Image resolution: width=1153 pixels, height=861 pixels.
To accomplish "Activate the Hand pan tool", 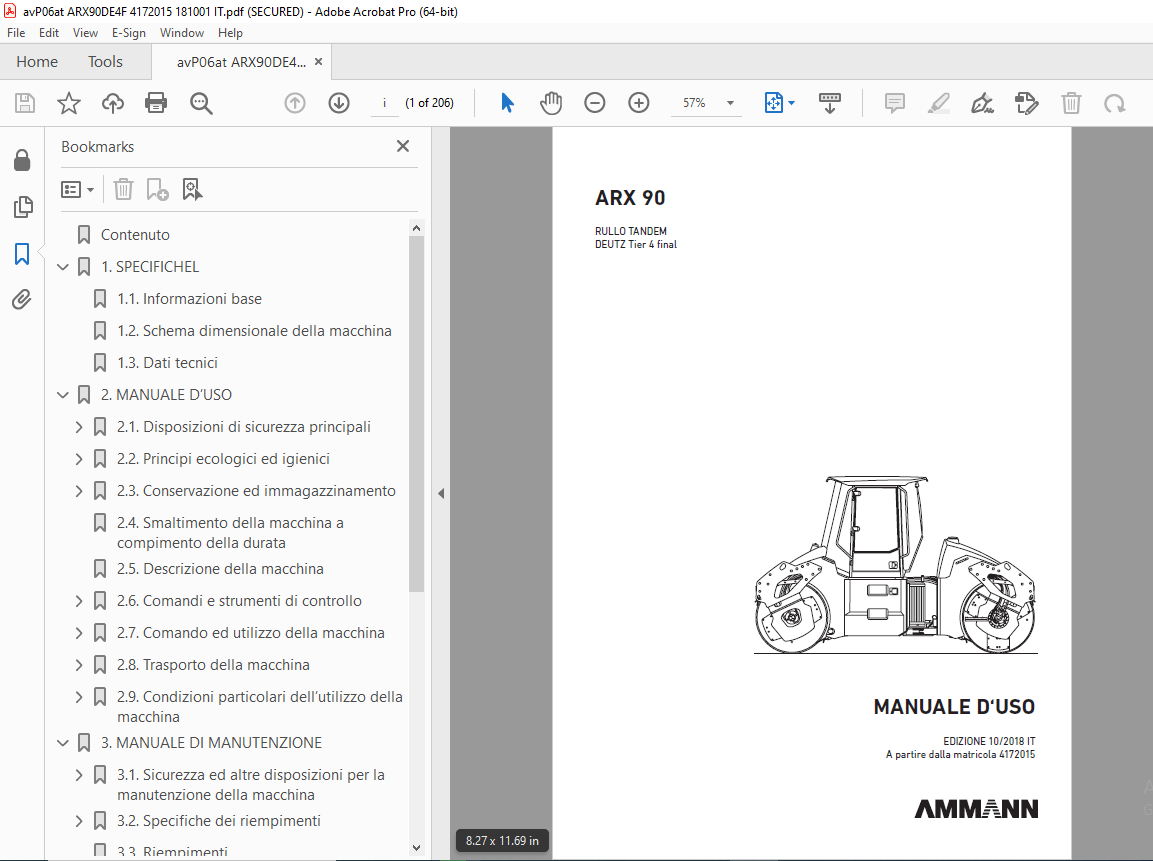I will point(551,103).
